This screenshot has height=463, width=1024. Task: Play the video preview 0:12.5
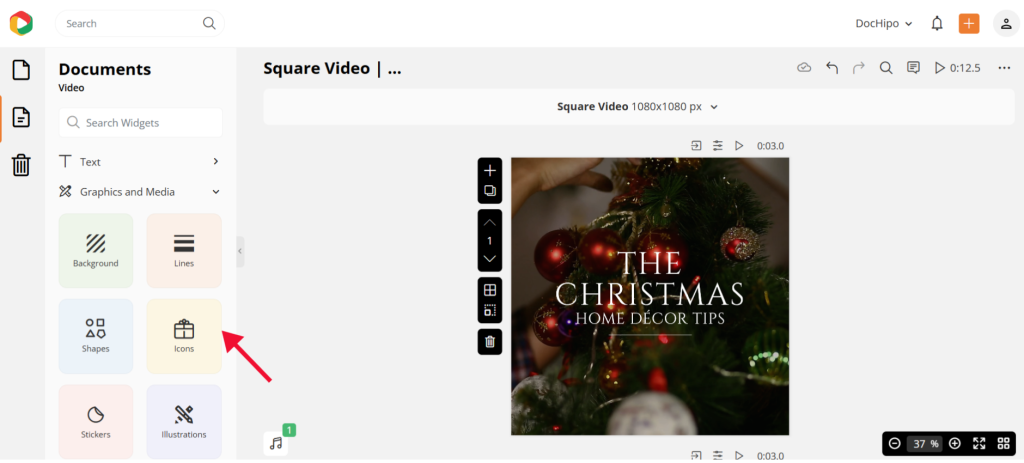click(x=957, y=68)
